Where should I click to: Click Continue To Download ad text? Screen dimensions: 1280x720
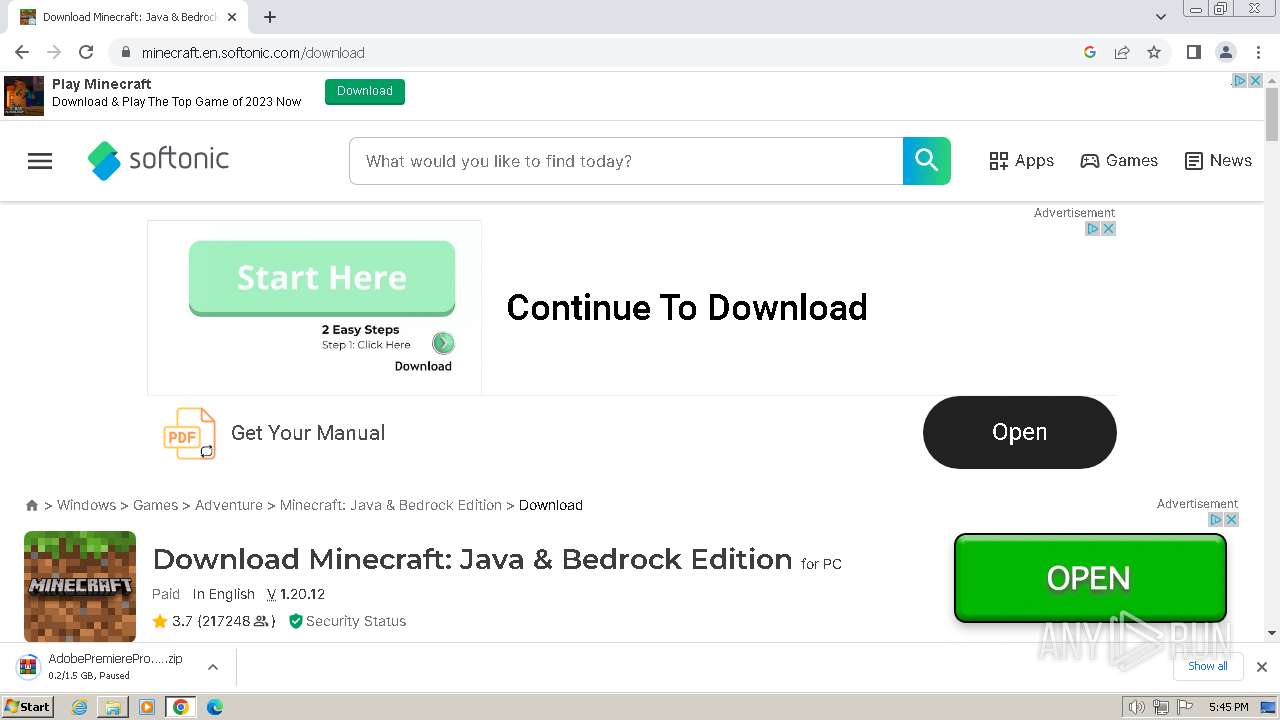point(687,307)
